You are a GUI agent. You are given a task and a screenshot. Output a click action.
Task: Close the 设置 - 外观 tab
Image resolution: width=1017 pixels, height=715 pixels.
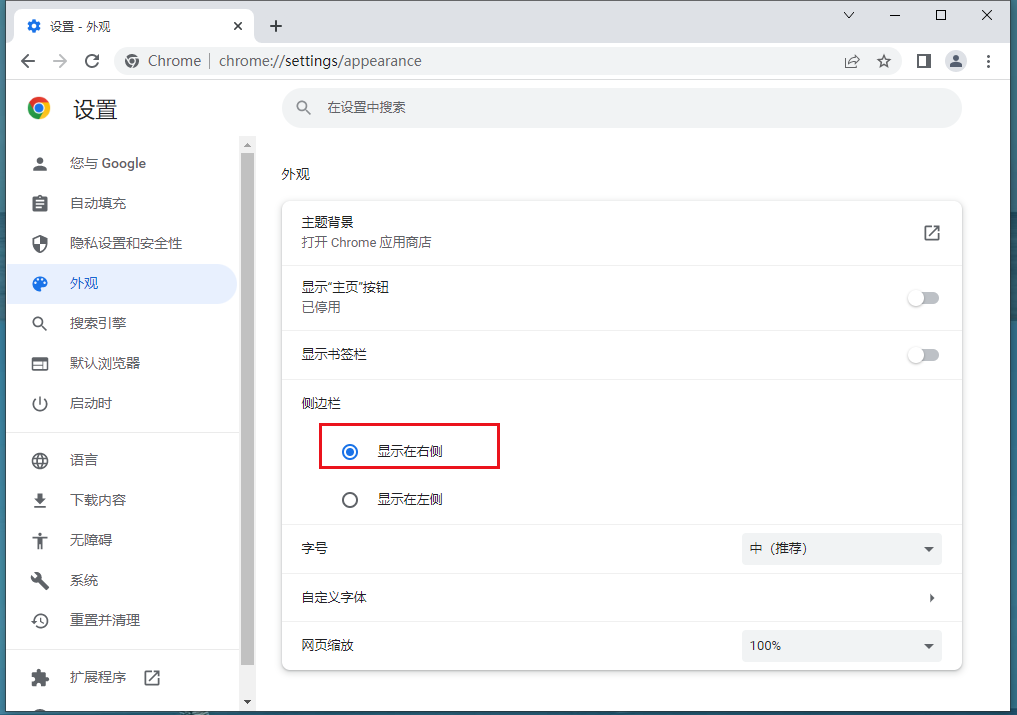[x=238, y=26]
